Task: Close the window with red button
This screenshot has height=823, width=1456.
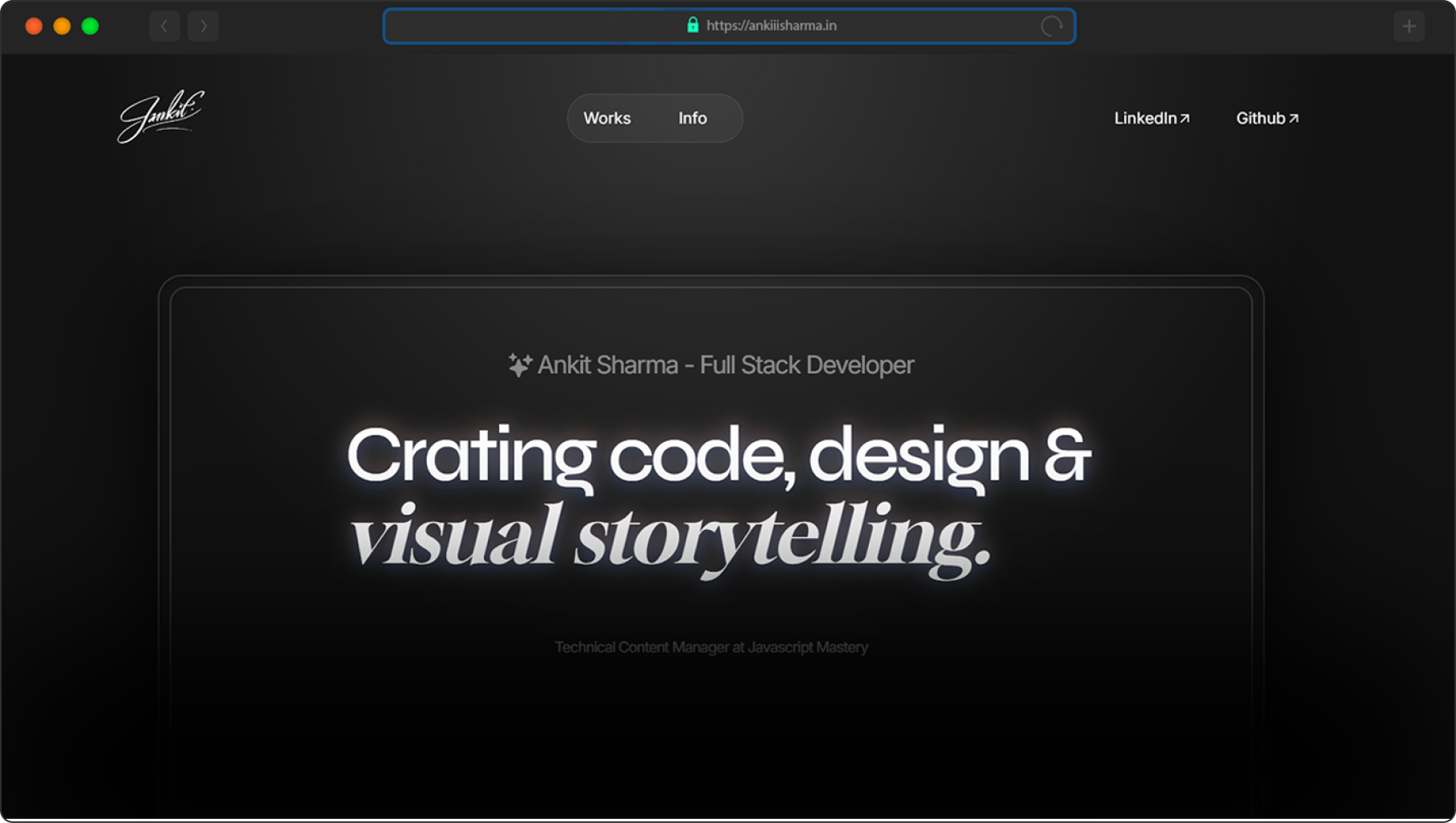Action: (34, 26)
